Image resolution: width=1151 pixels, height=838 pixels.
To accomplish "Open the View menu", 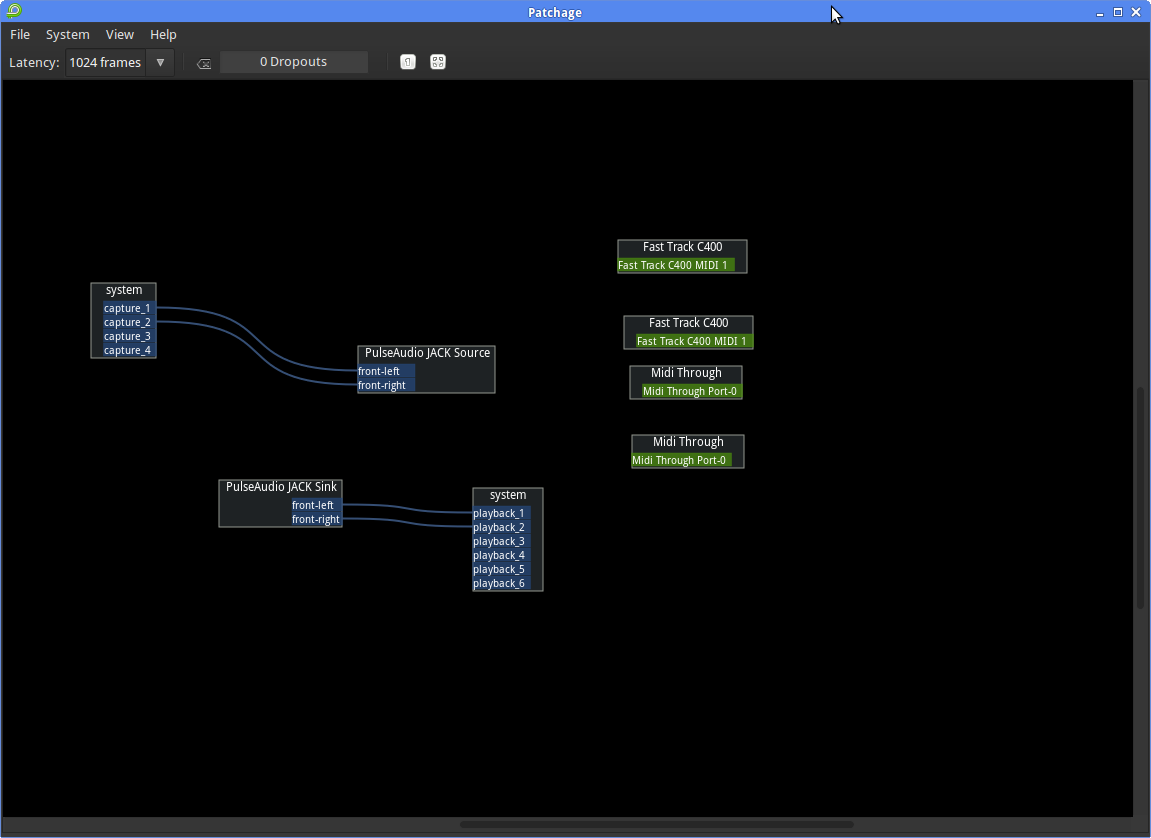I will point(120,34).
